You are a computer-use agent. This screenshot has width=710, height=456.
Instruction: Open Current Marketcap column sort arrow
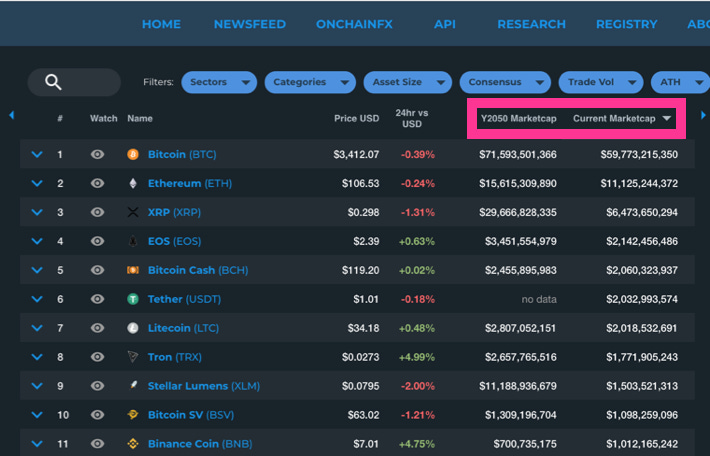pyautogui.click(x=667, y=119)
